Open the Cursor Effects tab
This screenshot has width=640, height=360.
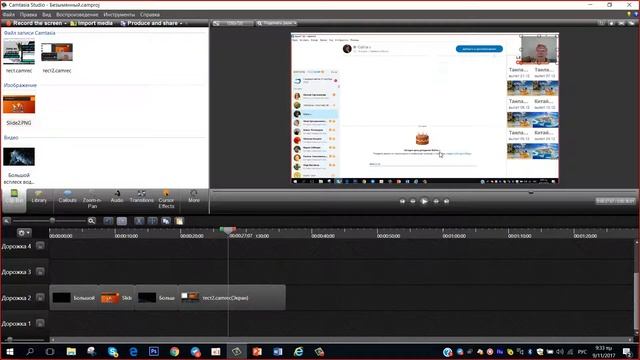click(x=166, y=200)
